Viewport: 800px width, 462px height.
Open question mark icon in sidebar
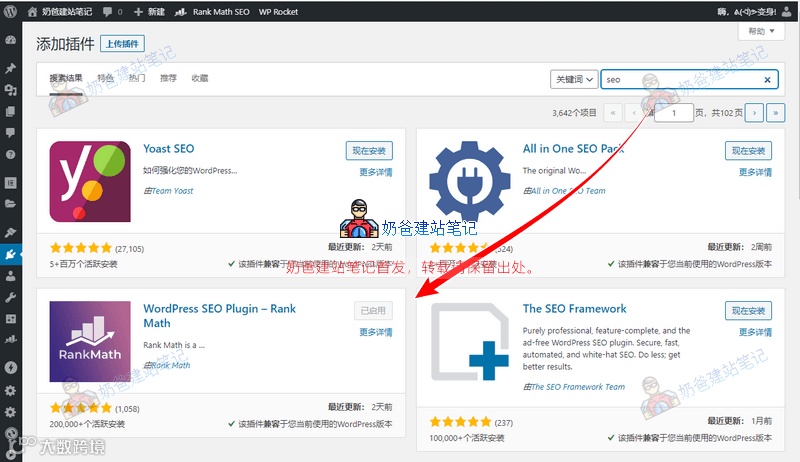(x=10, y=154)
